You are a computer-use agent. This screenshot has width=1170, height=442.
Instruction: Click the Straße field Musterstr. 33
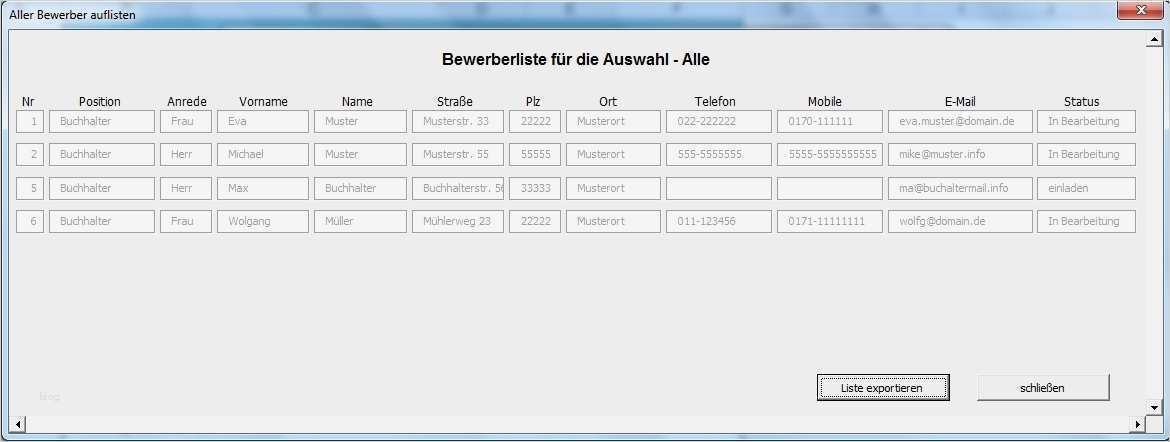(x=458, y=121)
